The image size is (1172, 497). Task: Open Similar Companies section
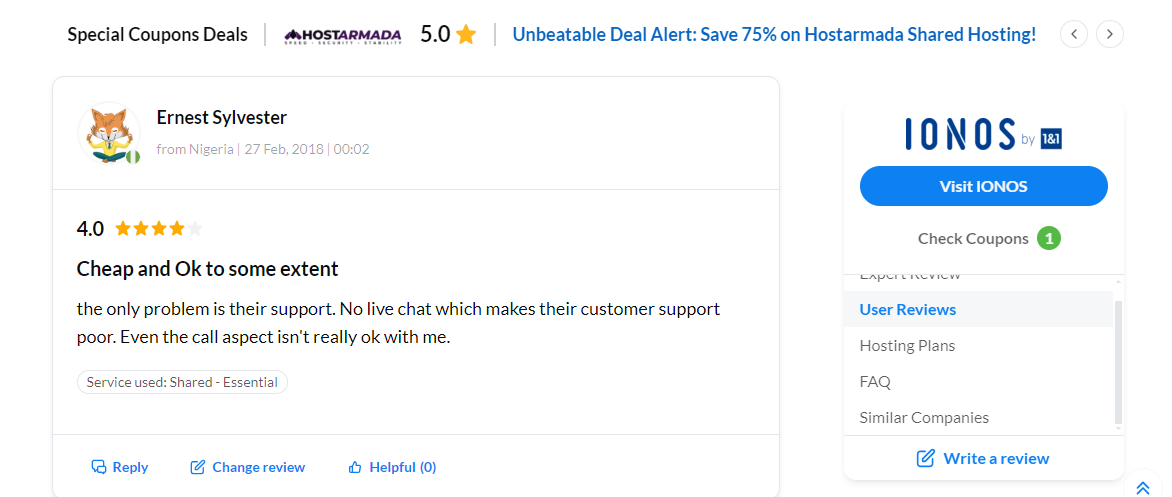pos(924,418)
